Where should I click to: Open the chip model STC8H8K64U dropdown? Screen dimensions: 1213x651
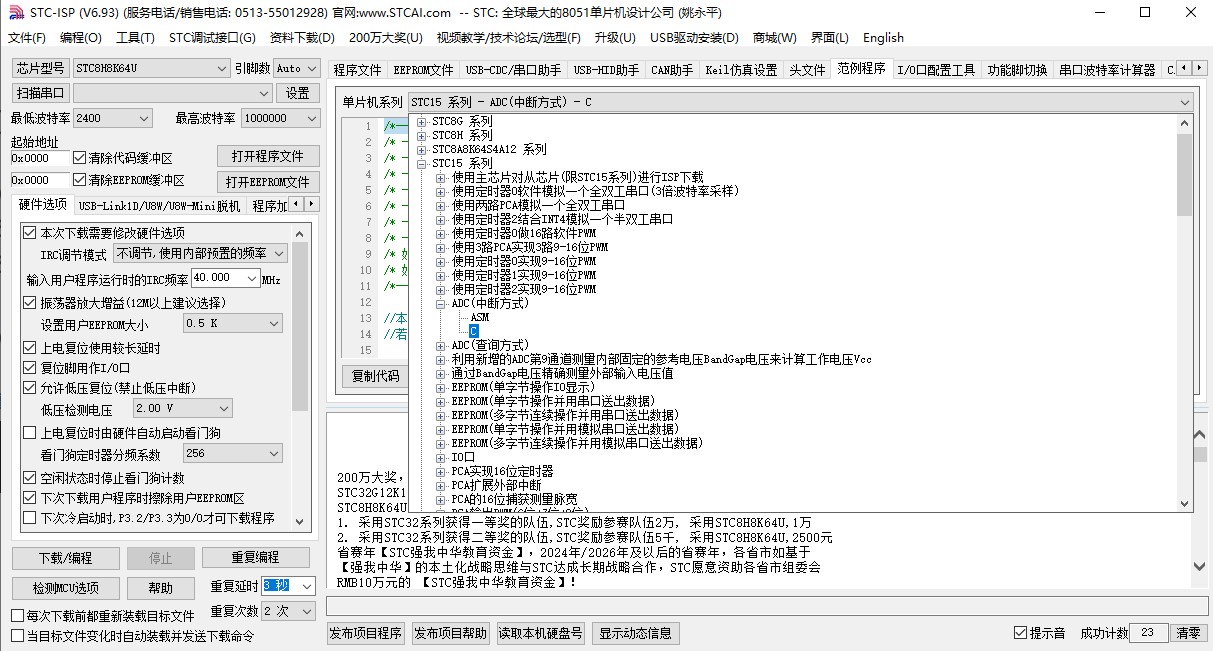click(x=151, y=68)
